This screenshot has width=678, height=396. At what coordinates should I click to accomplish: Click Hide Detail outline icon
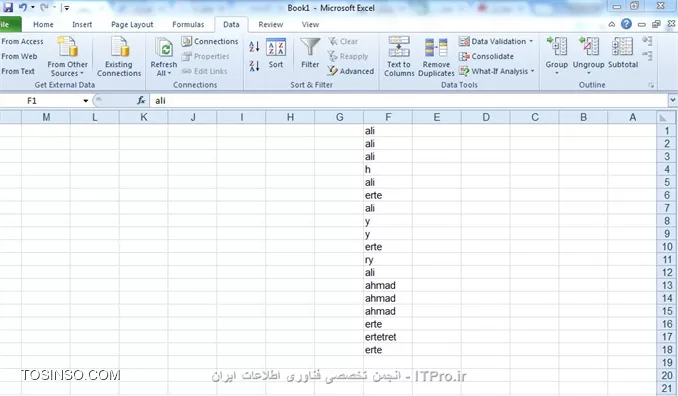coord(647,56)
